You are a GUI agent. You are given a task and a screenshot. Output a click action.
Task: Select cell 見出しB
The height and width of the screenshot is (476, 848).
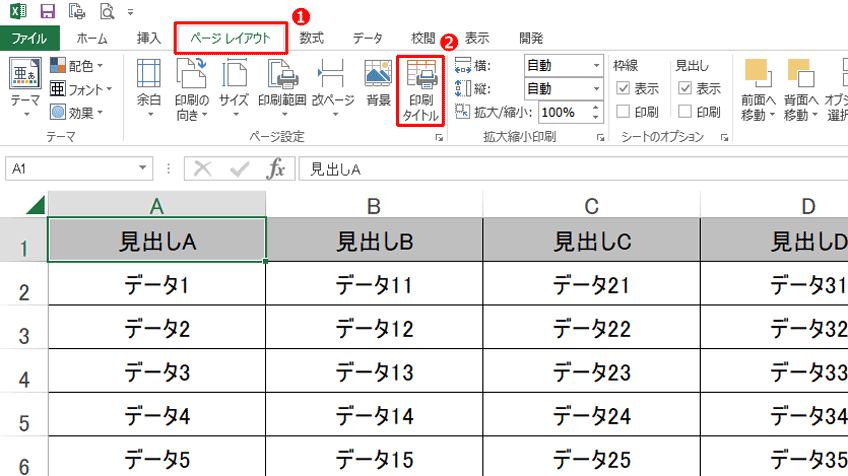[x=374, y=241]
